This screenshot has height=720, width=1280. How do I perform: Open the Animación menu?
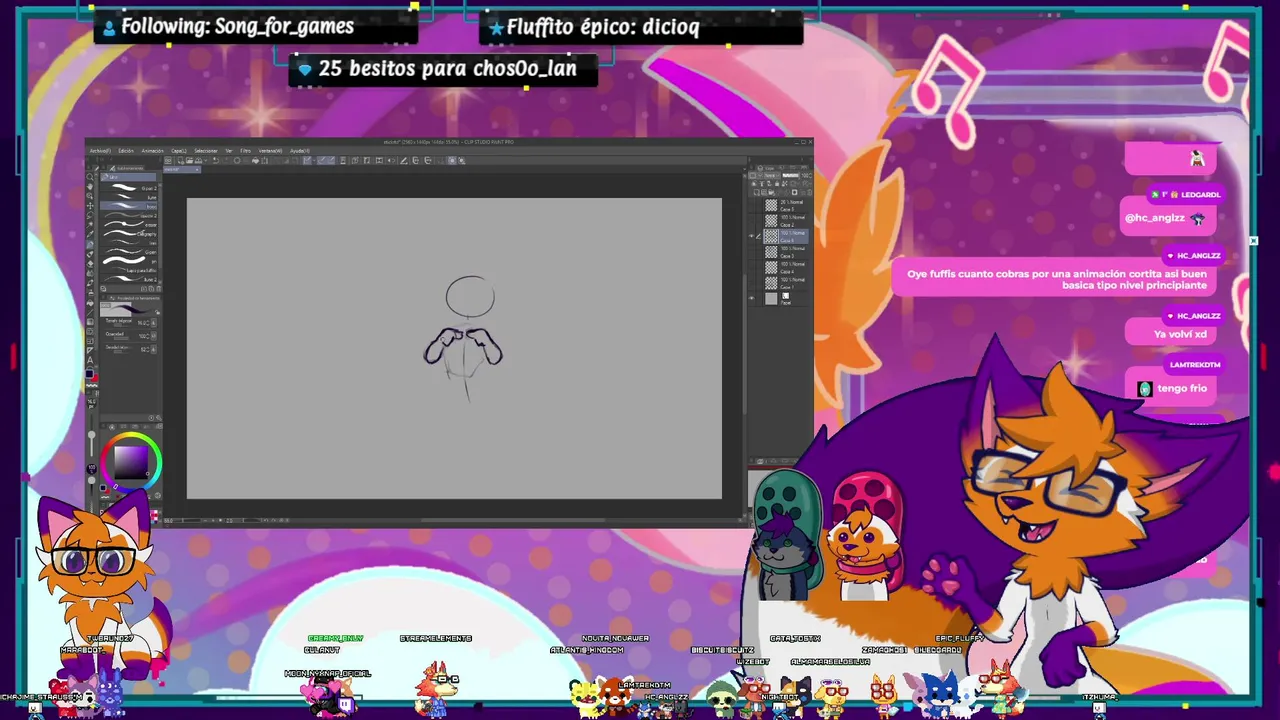point(152,151)
